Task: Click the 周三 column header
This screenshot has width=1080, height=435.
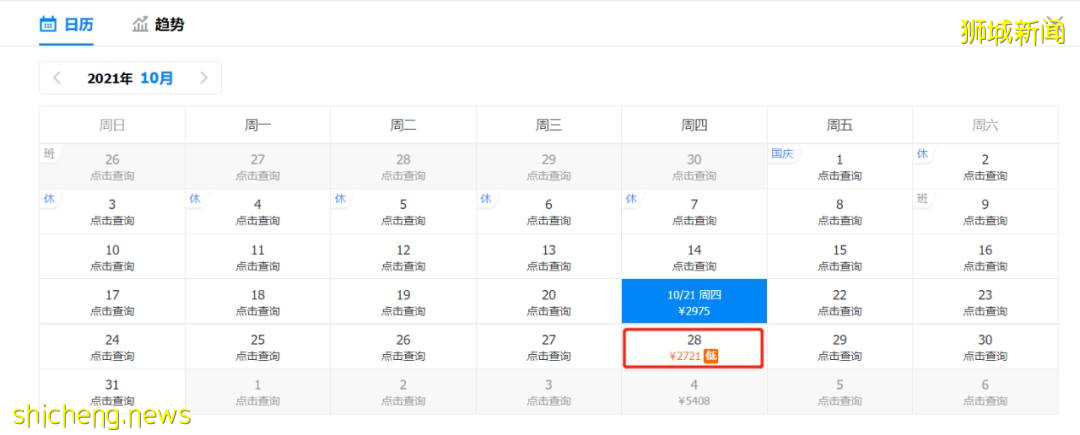Action: (x=548, y=125)
